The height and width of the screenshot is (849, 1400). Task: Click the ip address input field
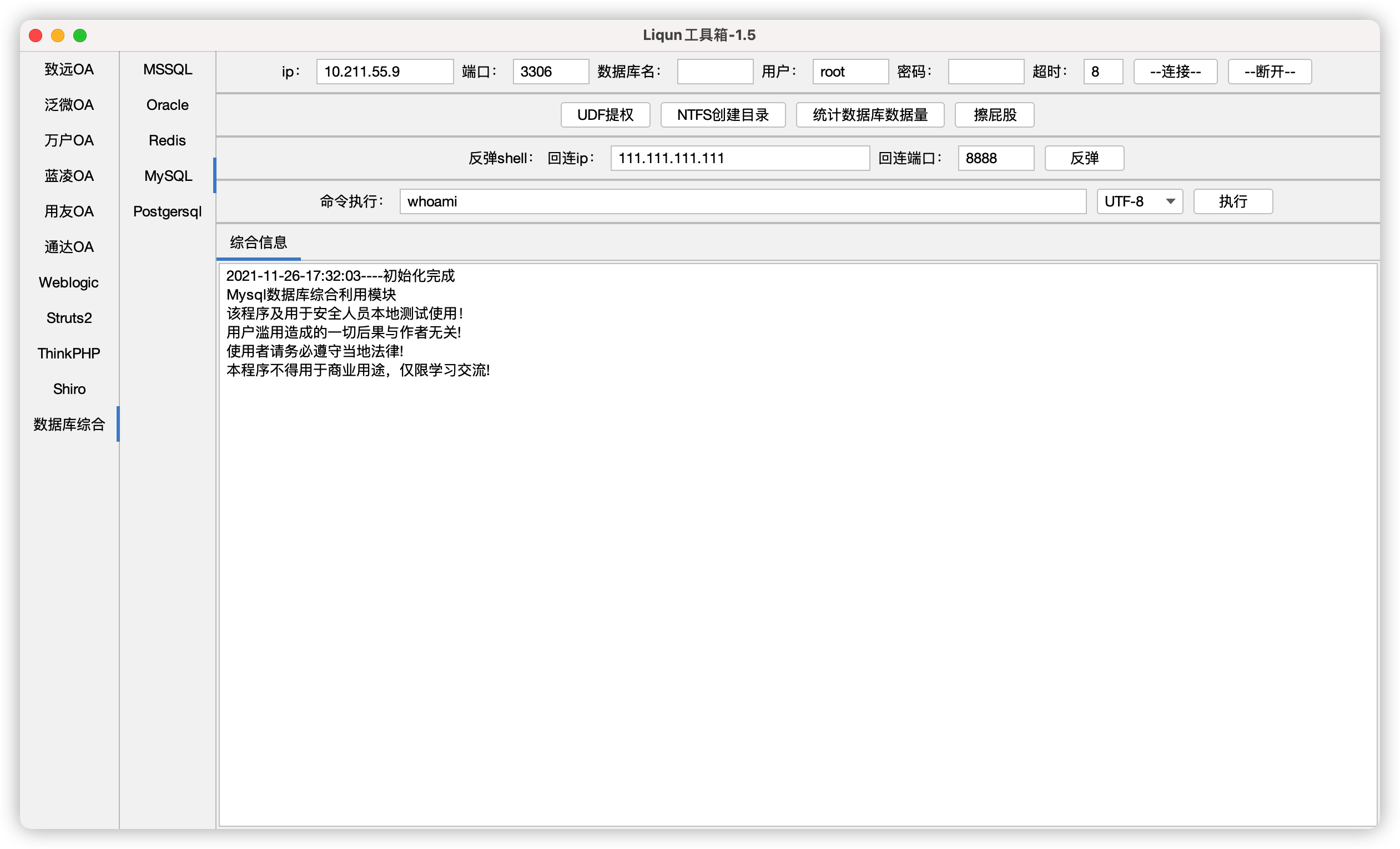[x=385, y=72]
